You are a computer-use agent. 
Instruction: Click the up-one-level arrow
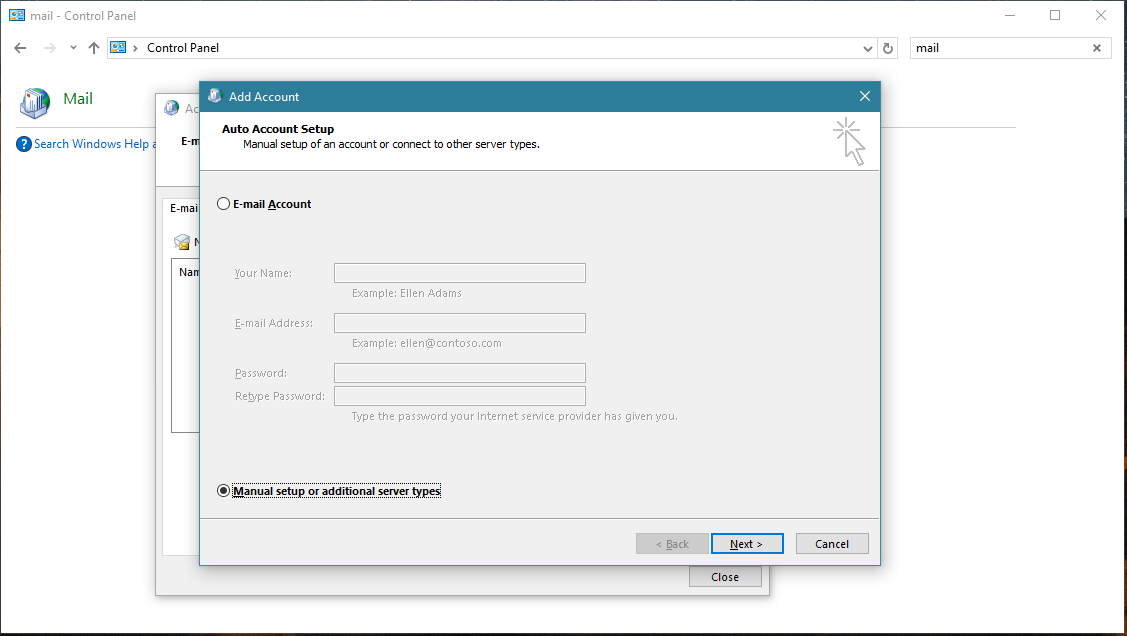click(94, 48)
